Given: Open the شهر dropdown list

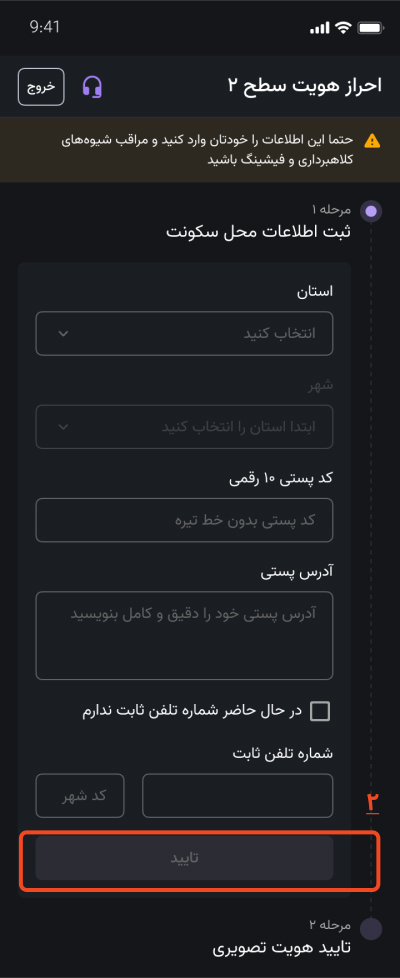Looking at the screenshot, I should click(x=184, y=427).
